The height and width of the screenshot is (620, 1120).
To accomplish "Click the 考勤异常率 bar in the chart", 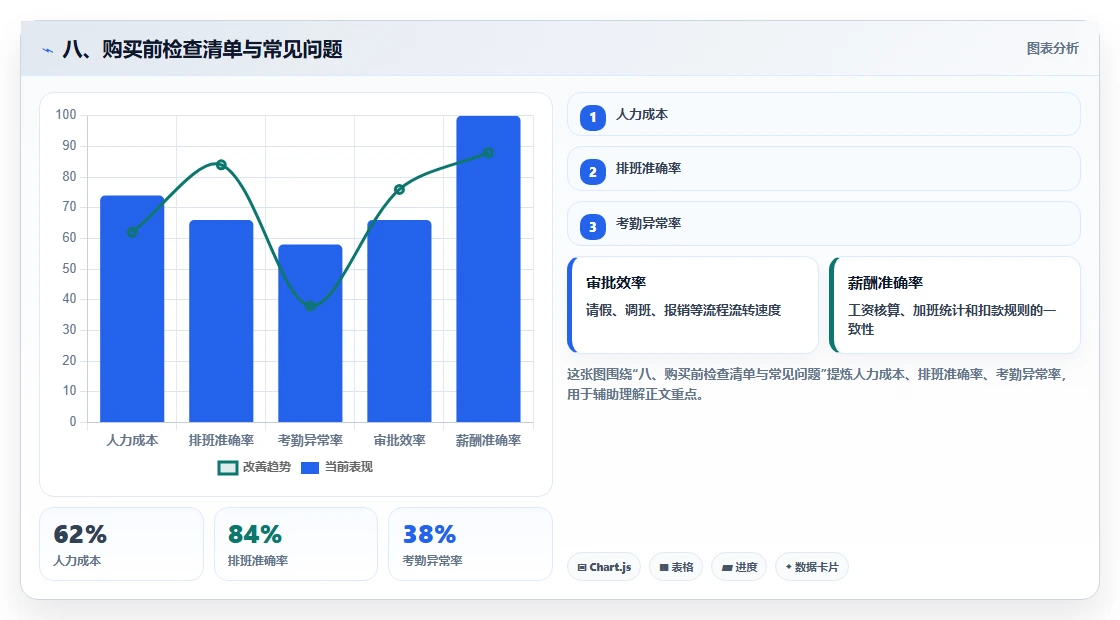I will point(310,333).
